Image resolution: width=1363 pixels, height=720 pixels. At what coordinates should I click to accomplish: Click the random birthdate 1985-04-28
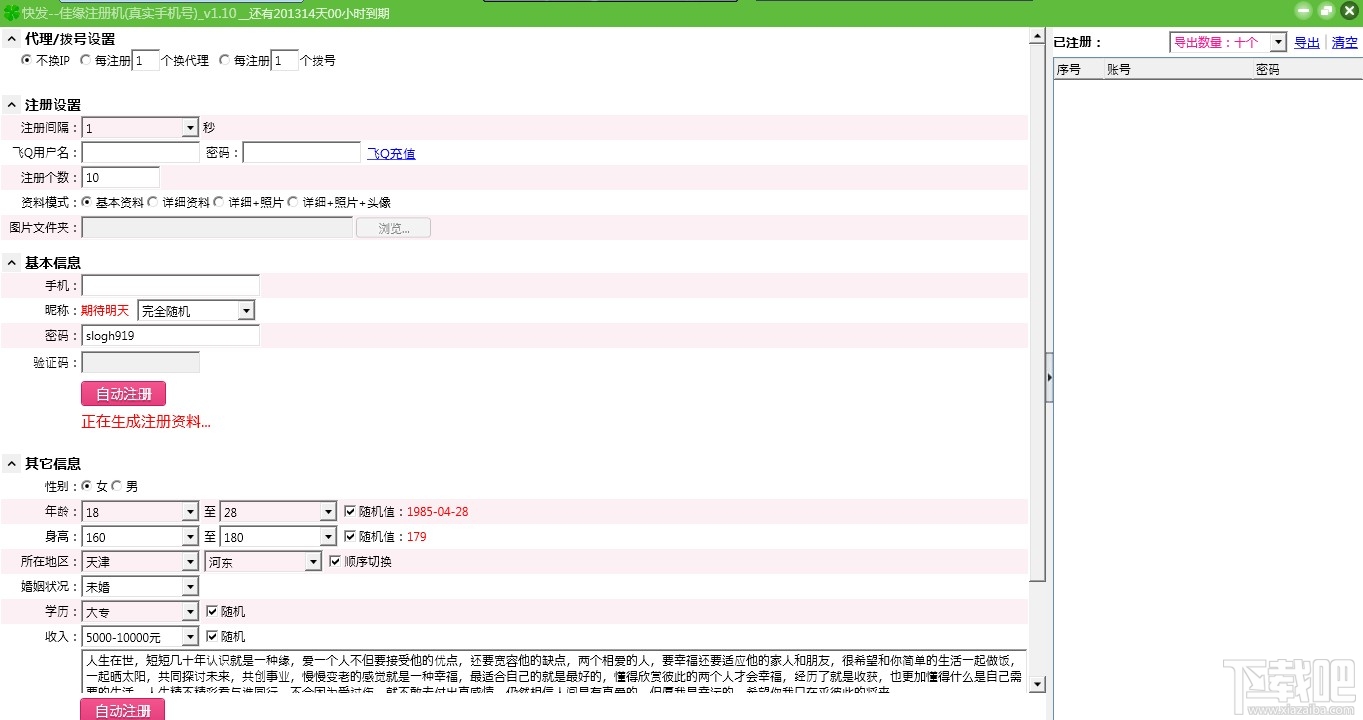437,512
